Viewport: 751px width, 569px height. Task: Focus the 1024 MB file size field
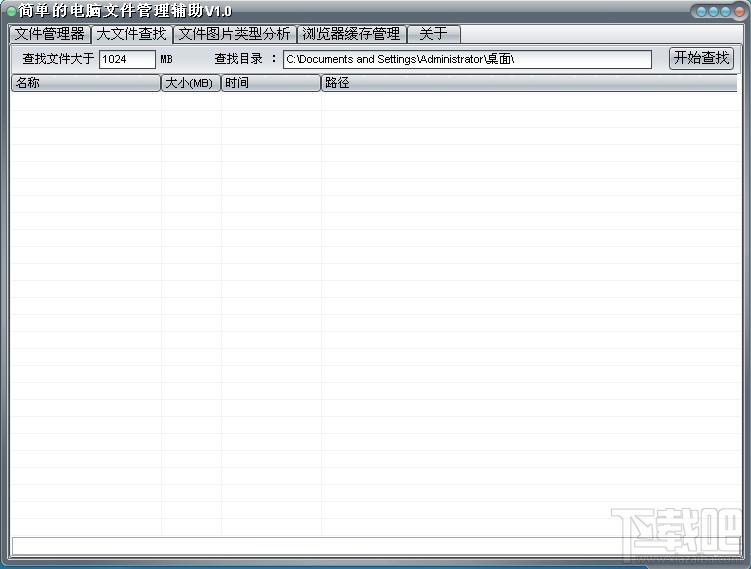pos(127,59)
